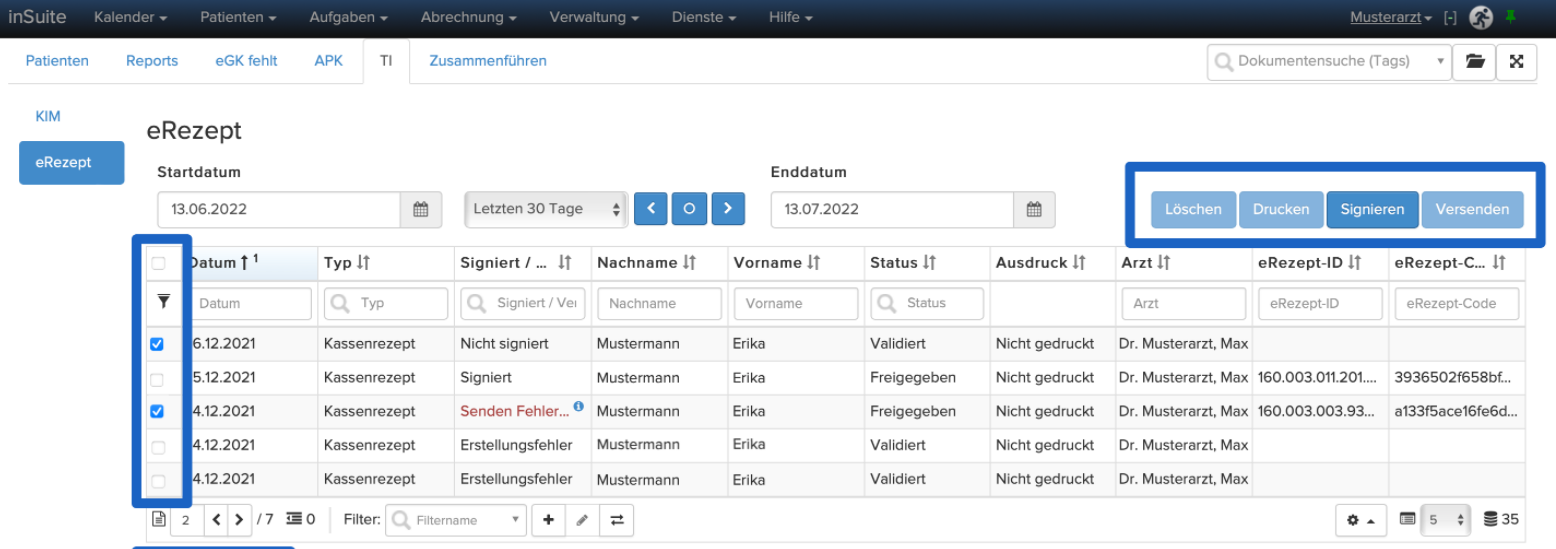
Task: Click the Status column filter field
Action: pos(927,303)
